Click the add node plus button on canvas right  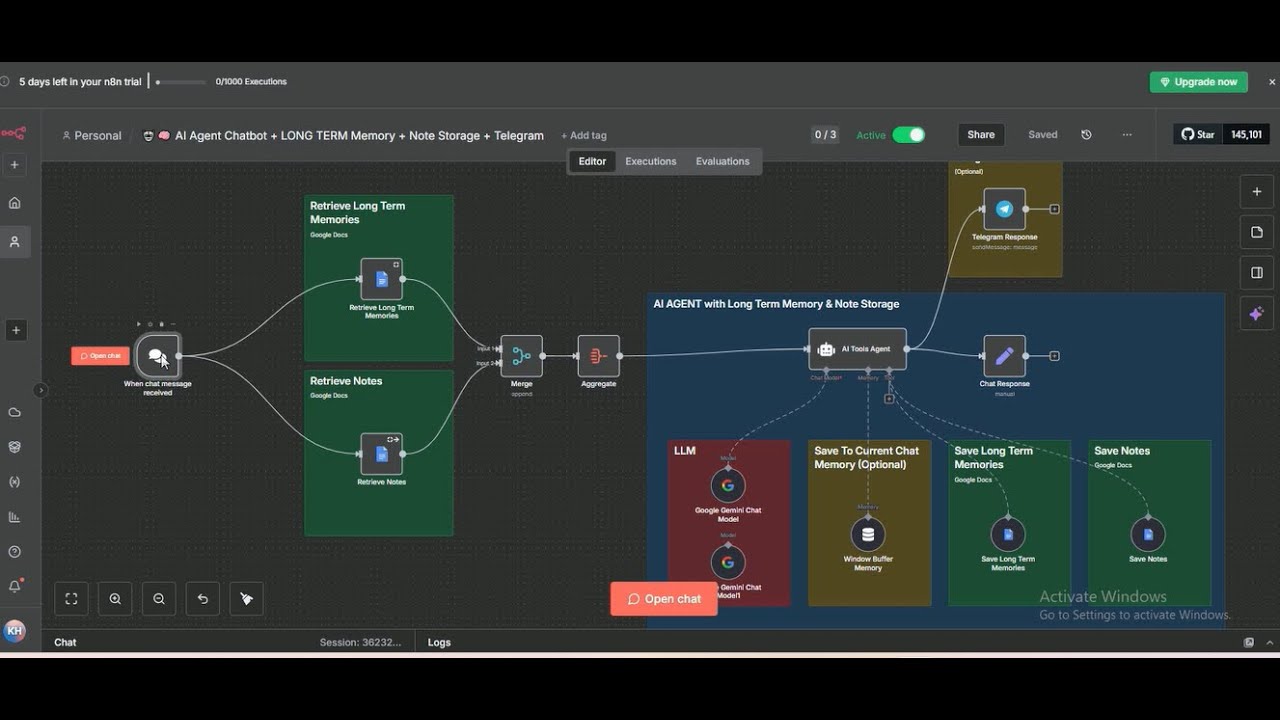point(1257,192)
